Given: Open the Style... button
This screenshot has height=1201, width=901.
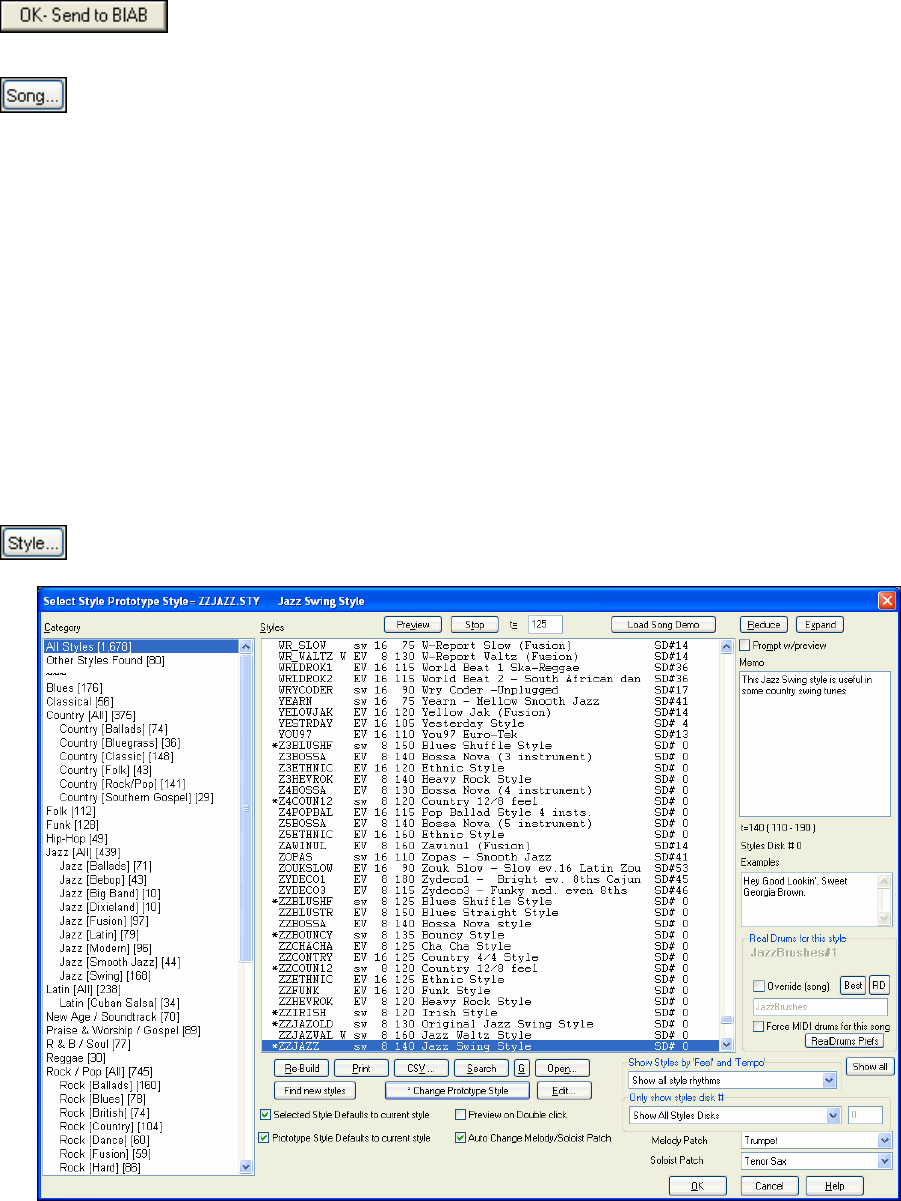Looking at the screenshot, I should tap(35, 544).
